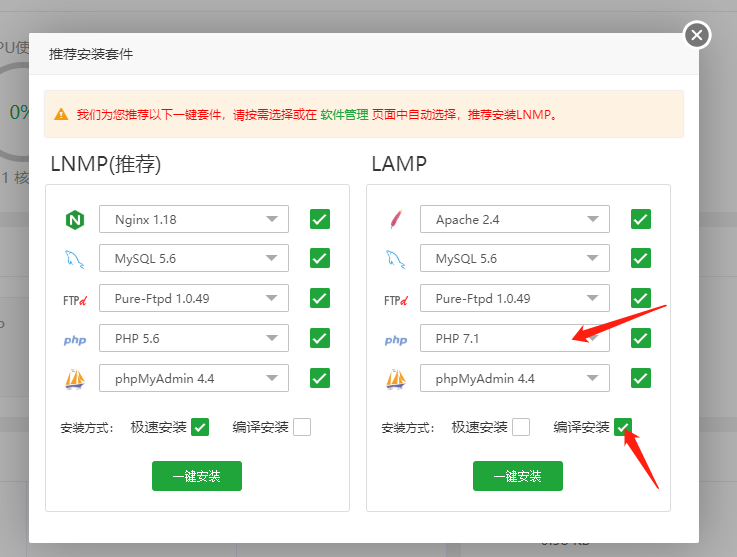Click the Nginx logo icon in LNMP
This screenshot has width=737, height=557.
point(75,220)
